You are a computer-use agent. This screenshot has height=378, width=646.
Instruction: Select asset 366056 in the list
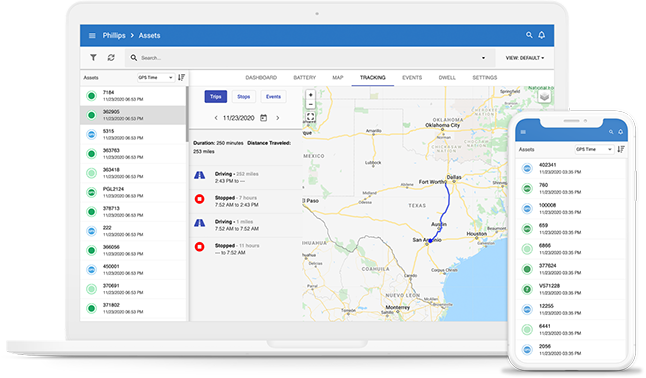click(x=133, y=251)
